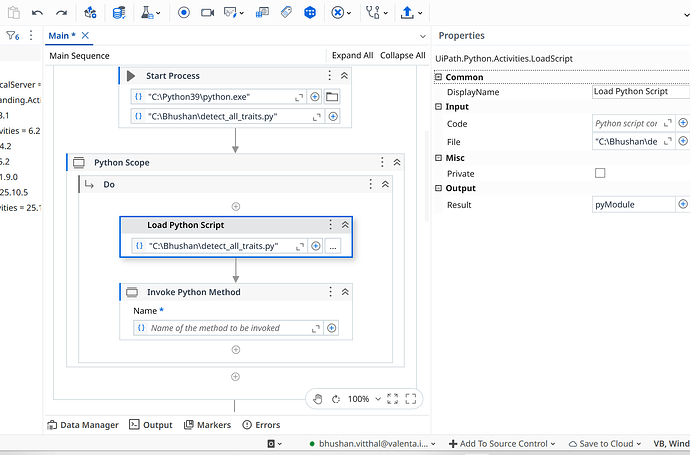Open the tab list dropdown chevron
690x455 pixels.
422,36
